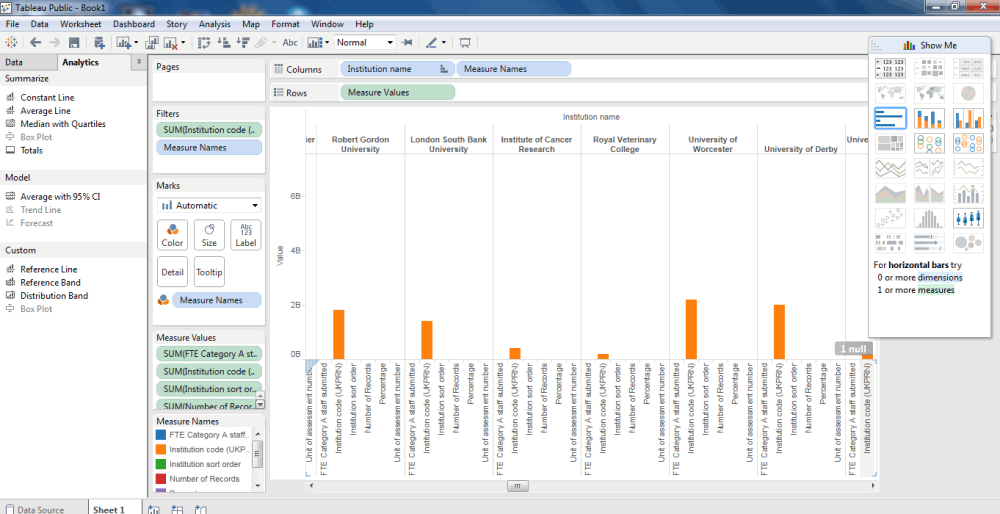Pick the box-and-whisker plot in Show Me
The width and height of the screenshot is (1000, 514).
[968, 218]
